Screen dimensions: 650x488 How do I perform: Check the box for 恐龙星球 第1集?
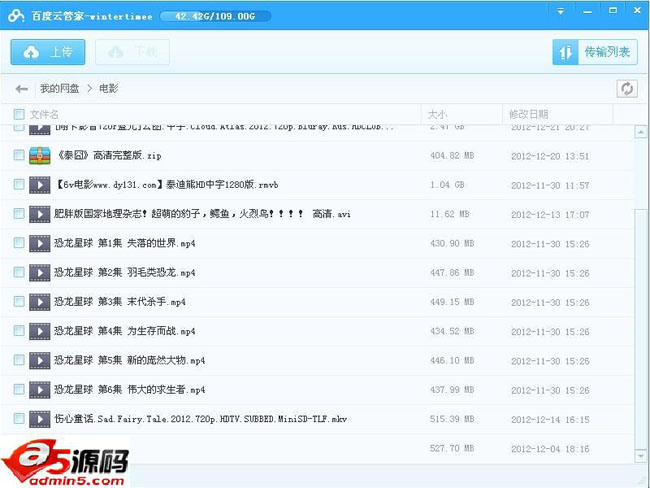click(x=19, y=243)
